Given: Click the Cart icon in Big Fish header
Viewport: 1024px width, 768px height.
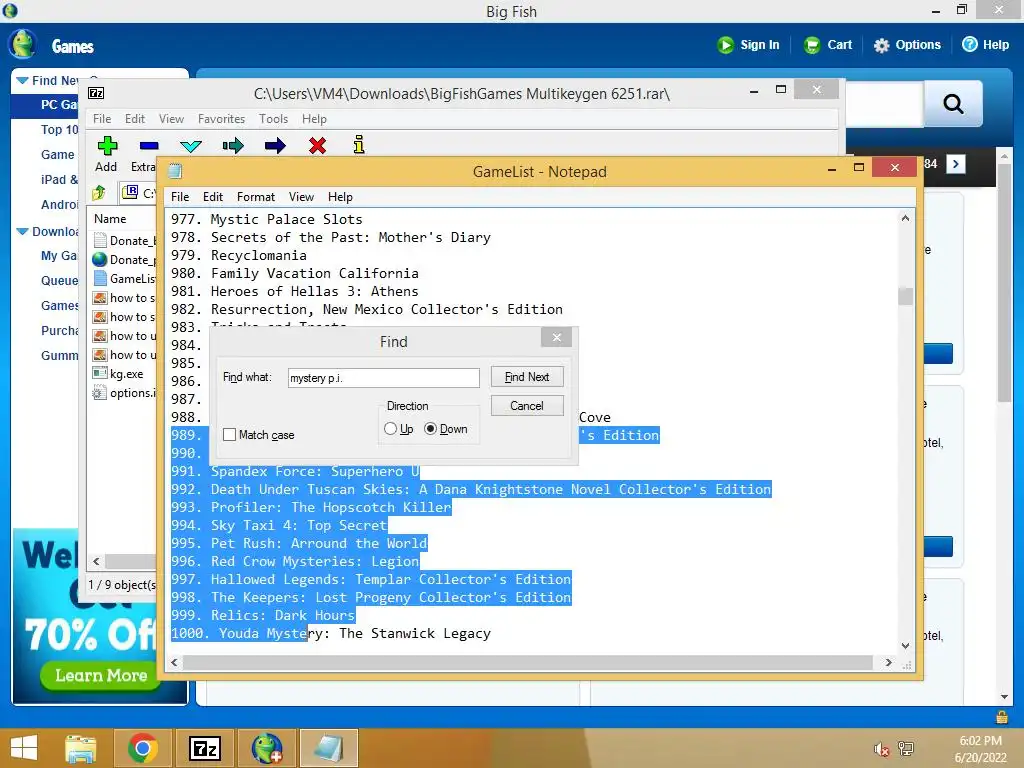Looking at the screenshot, I should [x=812, y=45].
